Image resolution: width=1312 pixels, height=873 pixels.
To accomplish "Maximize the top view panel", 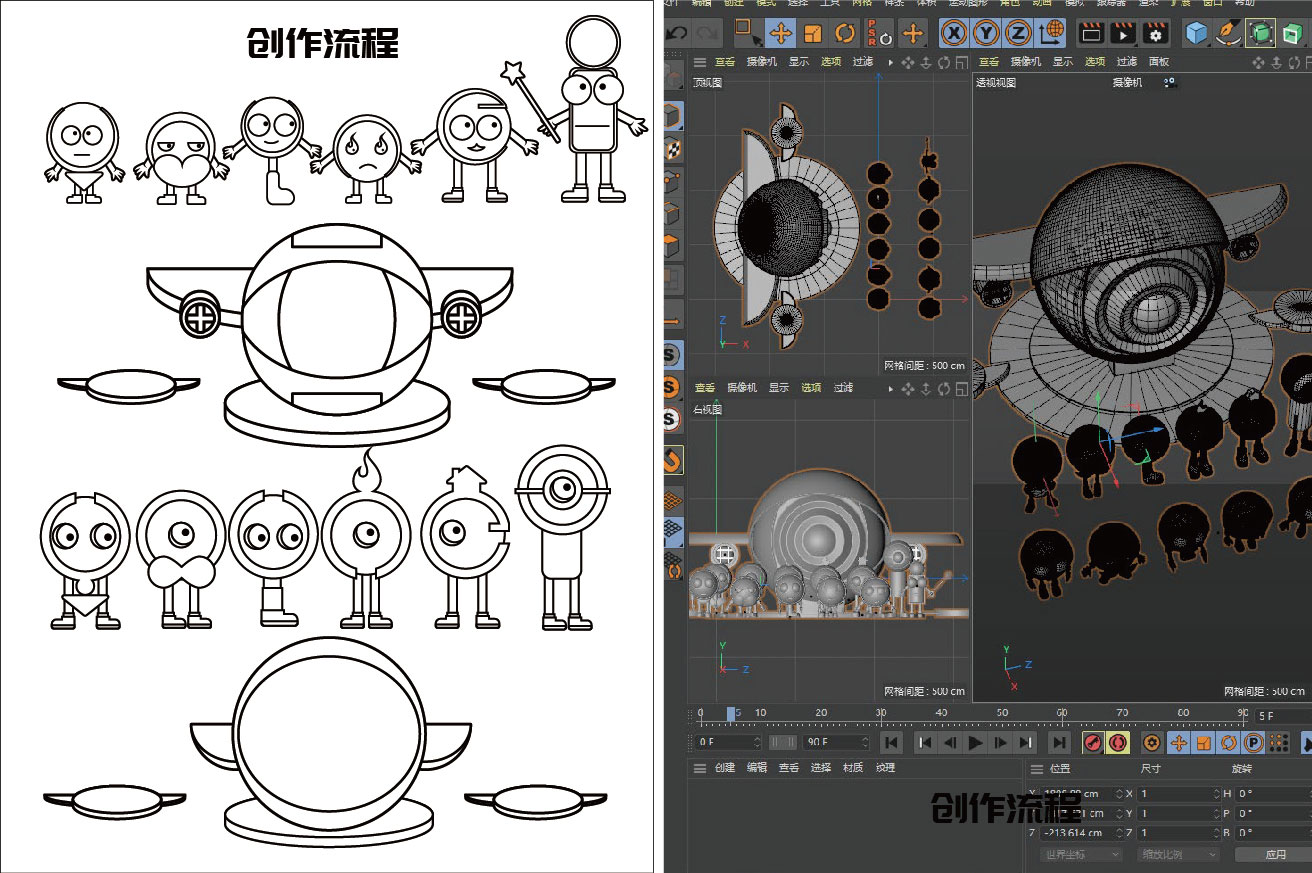I will coord(960,62).
